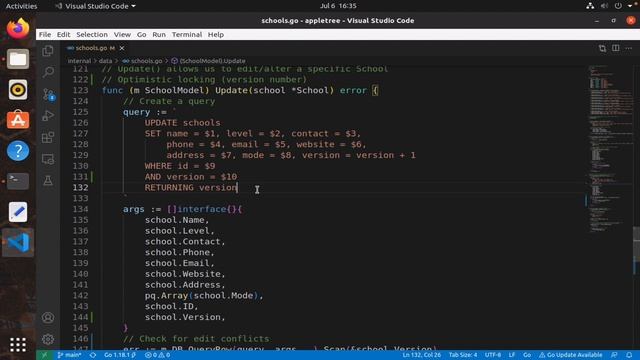This screenshot has width=640, height=360.
Task: Click pq.Array(school.Mode) on line 142
Action: click(x=202, y=296)
